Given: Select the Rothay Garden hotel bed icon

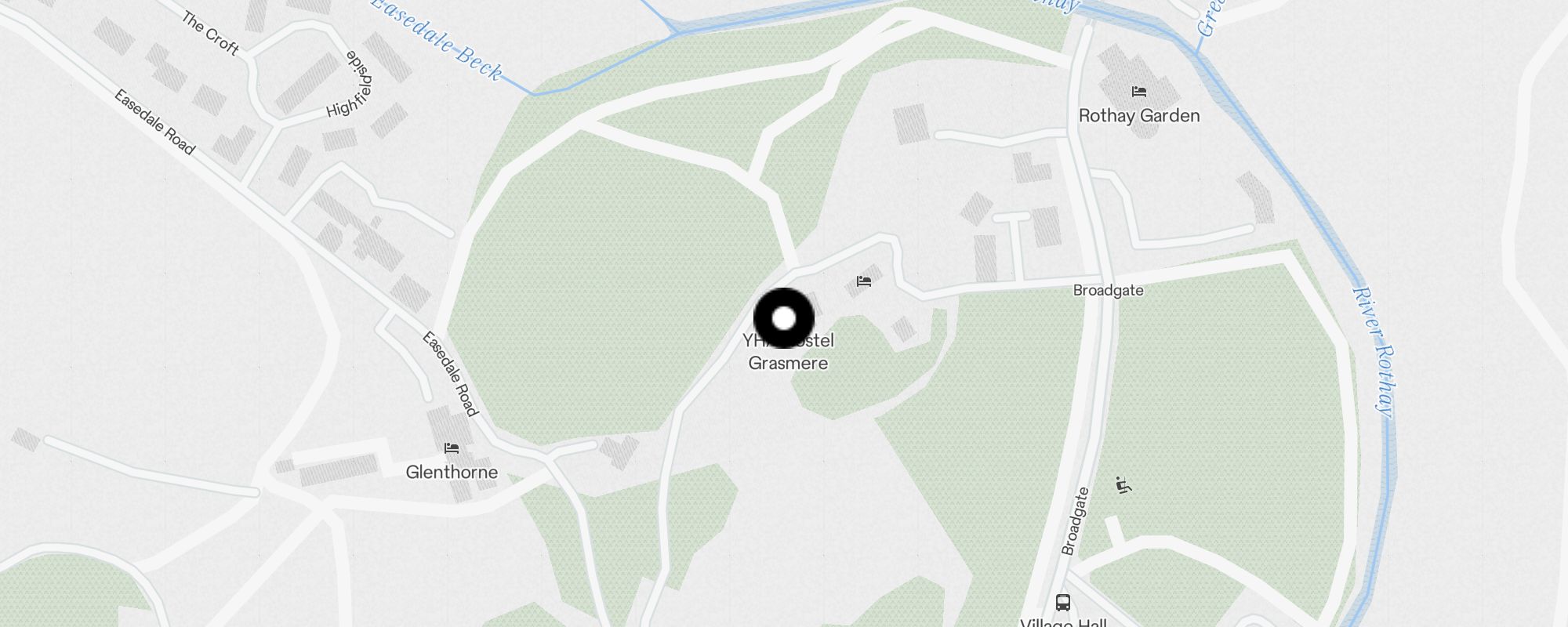Looking at the screenshot, I should (1139, 92).
